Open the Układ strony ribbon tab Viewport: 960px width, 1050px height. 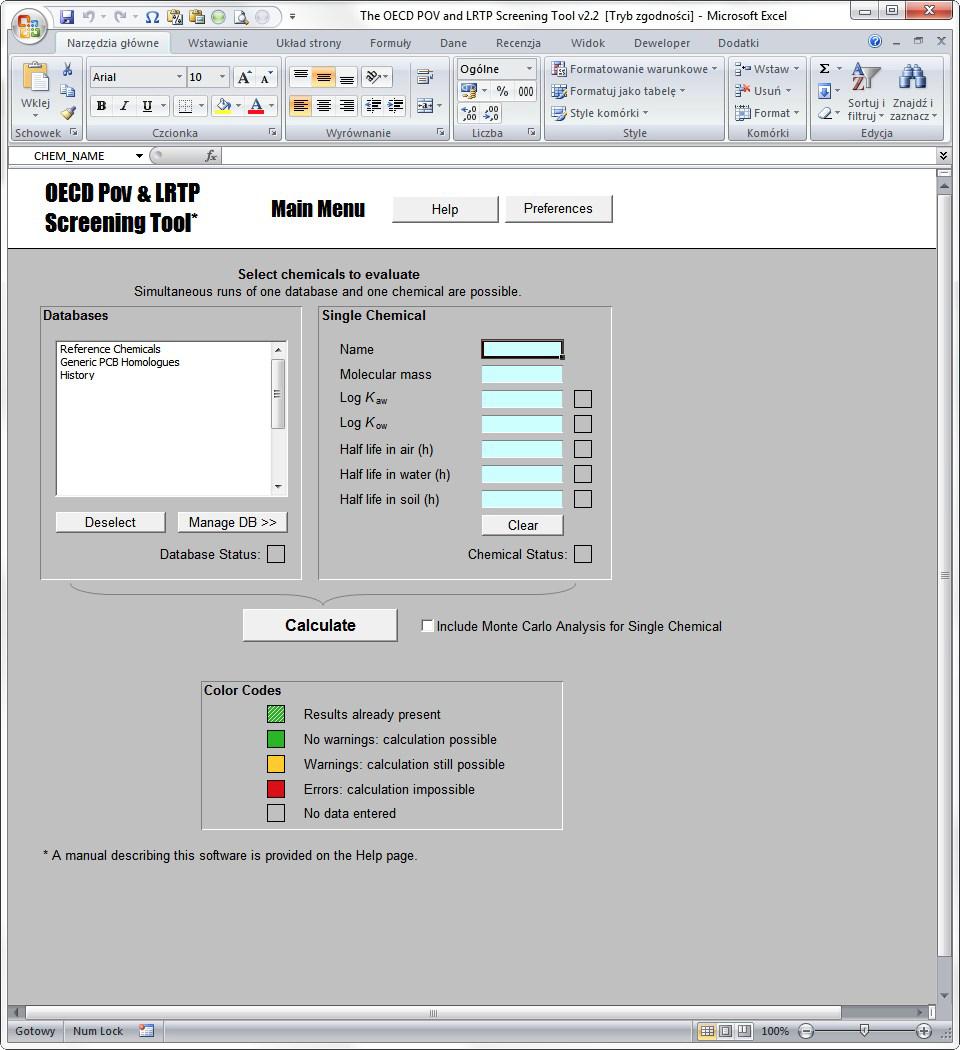coord(309,43)
